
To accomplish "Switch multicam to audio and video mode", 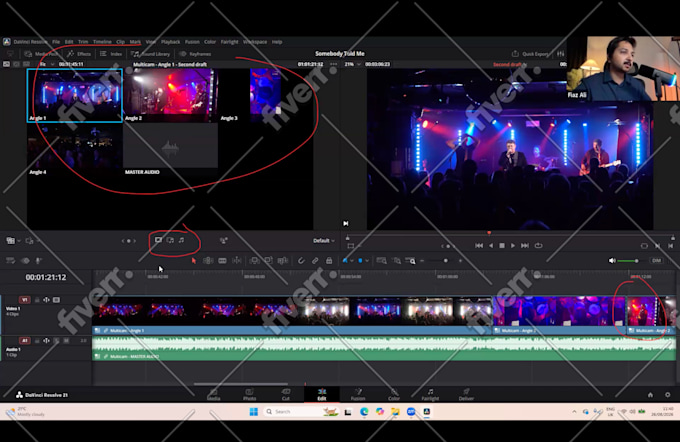I will (170, 240).
